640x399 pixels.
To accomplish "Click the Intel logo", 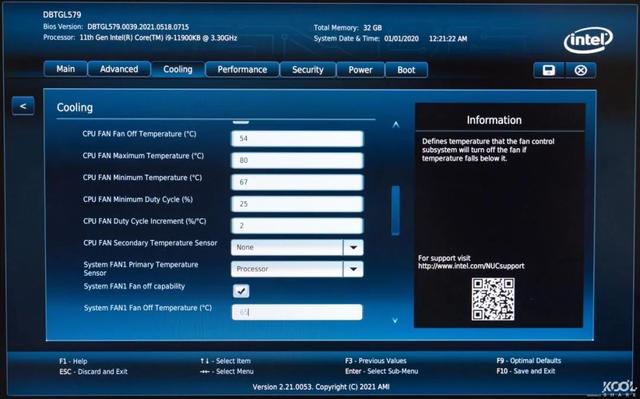I will pos(588,40).
